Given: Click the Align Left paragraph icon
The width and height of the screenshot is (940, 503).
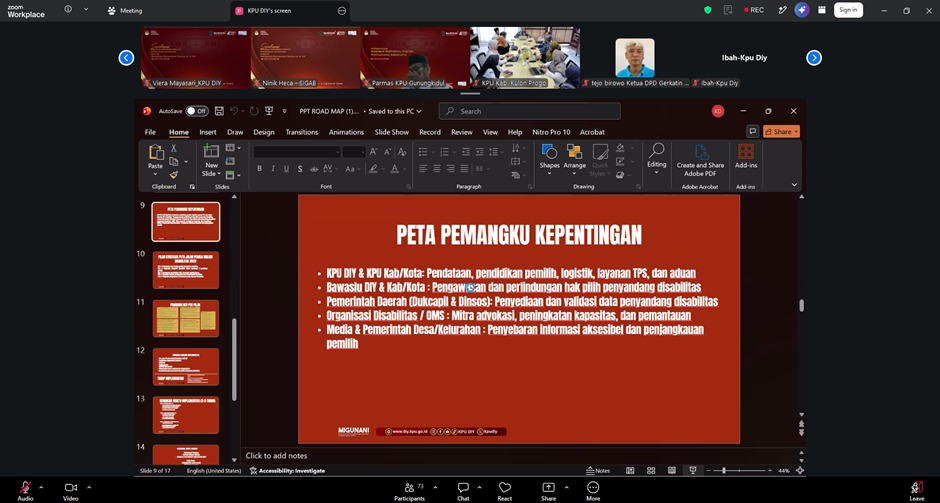Looking at the screenshot, I should pyautogui.click(x=423, y=169).
